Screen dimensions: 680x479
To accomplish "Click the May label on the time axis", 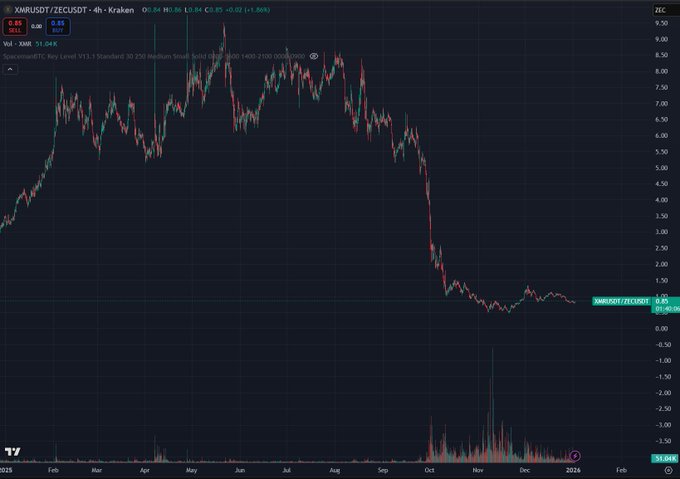I will click(191, 470).
